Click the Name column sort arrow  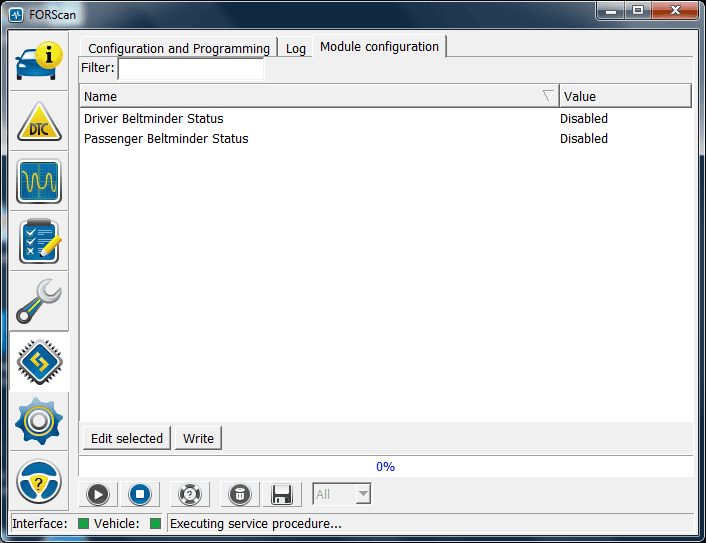(548, 95)
